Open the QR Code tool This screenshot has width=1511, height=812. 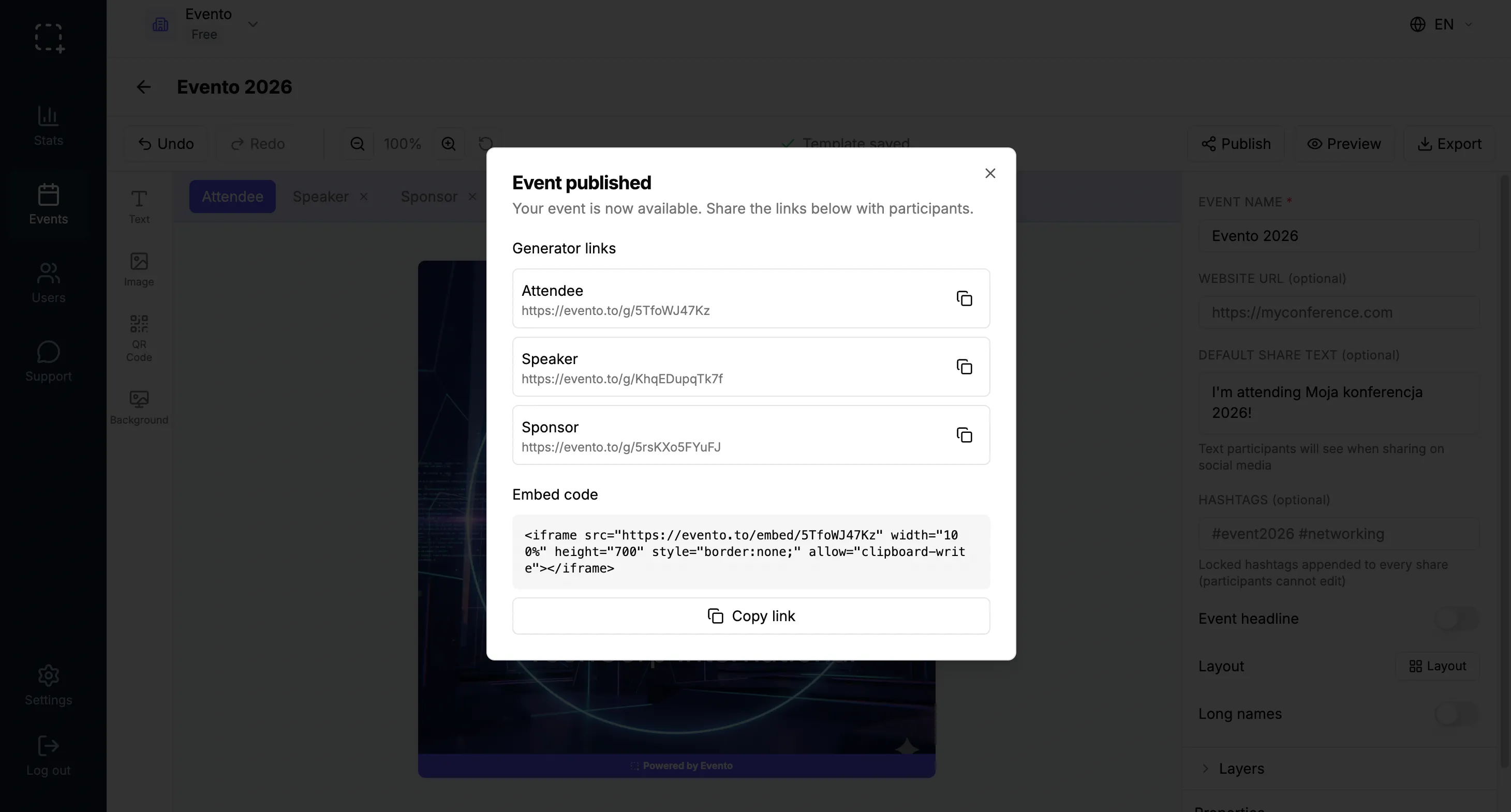(139, 338)
